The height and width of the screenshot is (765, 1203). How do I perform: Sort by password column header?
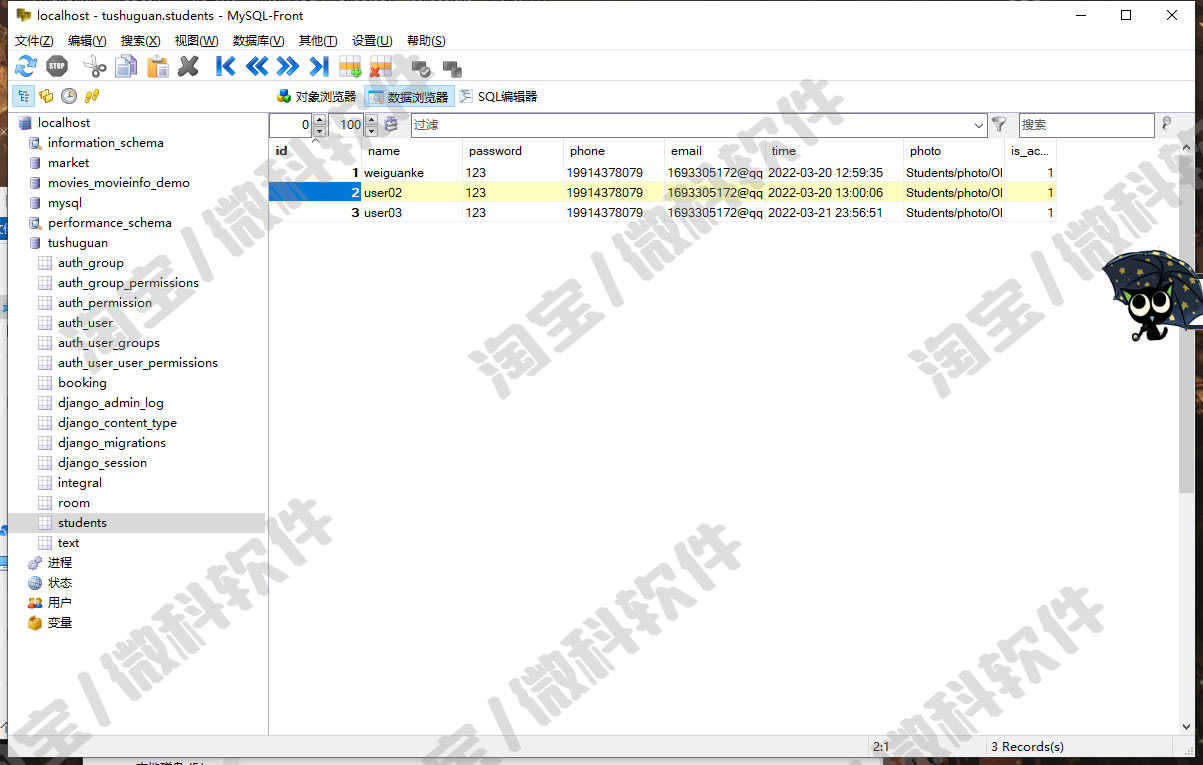513,151
